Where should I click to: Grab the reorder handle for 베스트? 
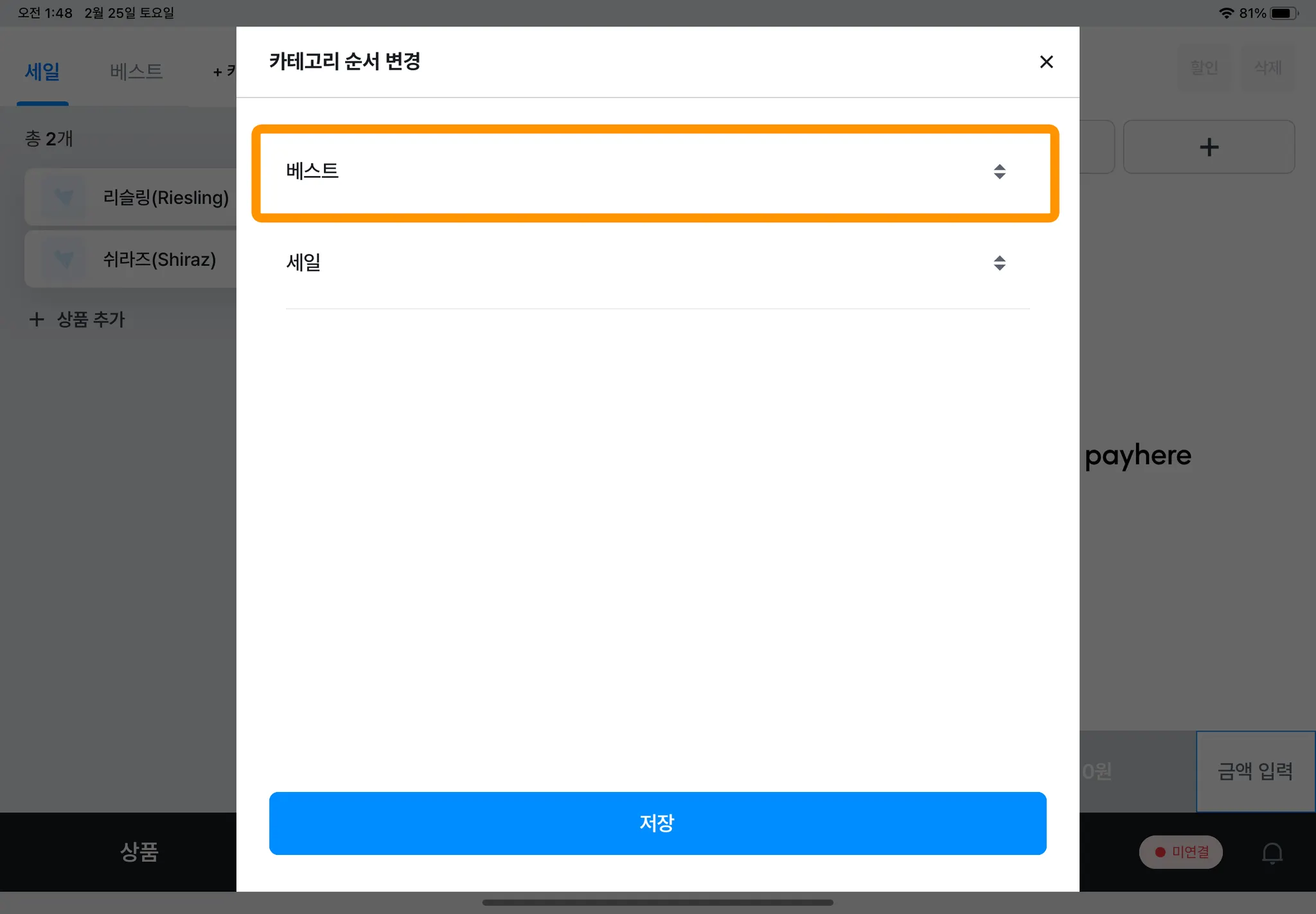pos(999,171)
